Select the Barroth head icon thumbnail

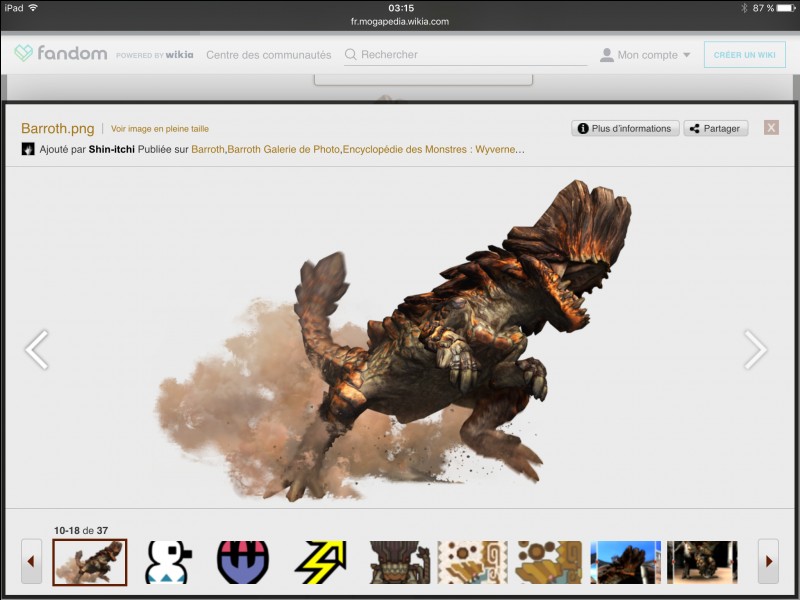(399, 562)
